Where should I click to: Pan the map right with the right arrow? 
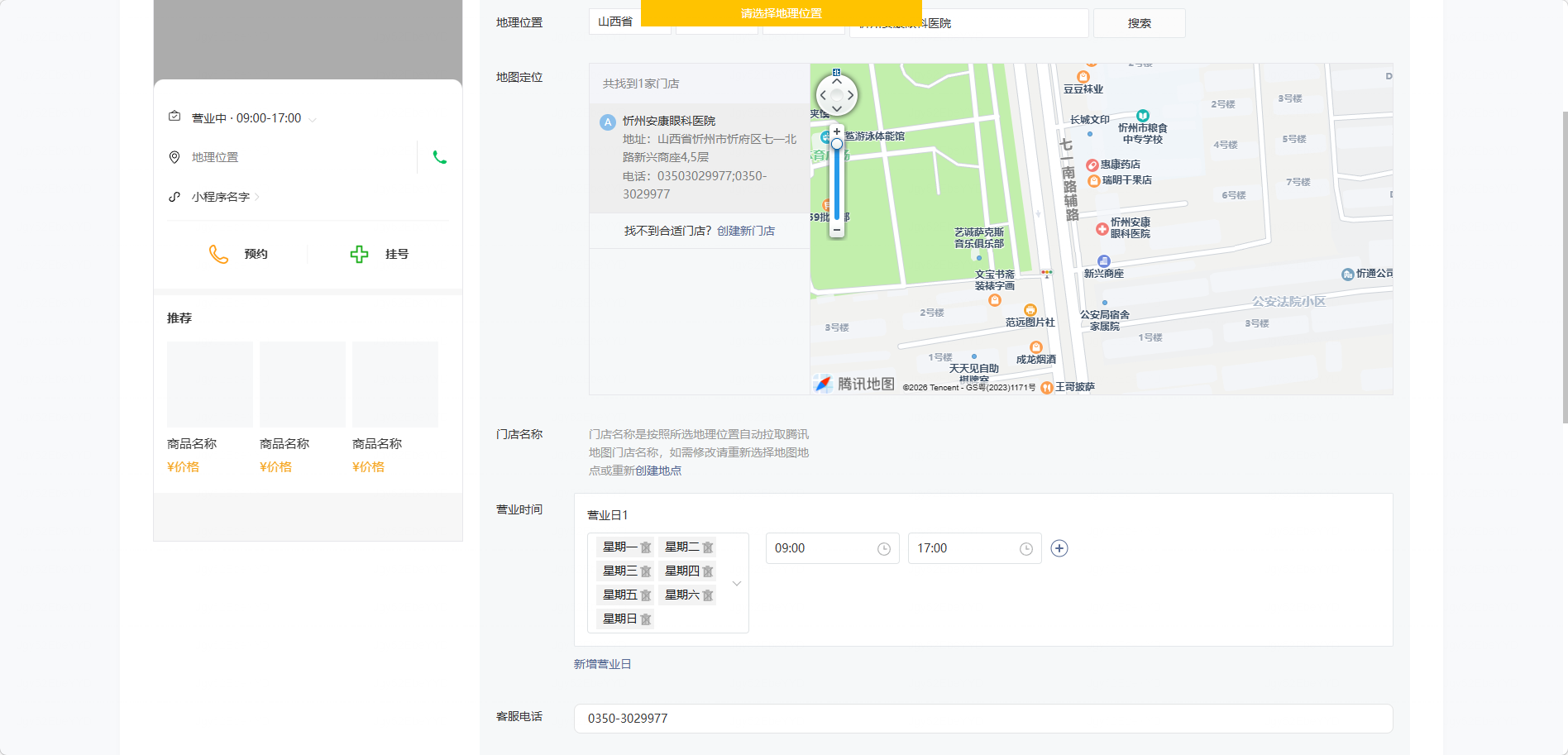(850, 95)
